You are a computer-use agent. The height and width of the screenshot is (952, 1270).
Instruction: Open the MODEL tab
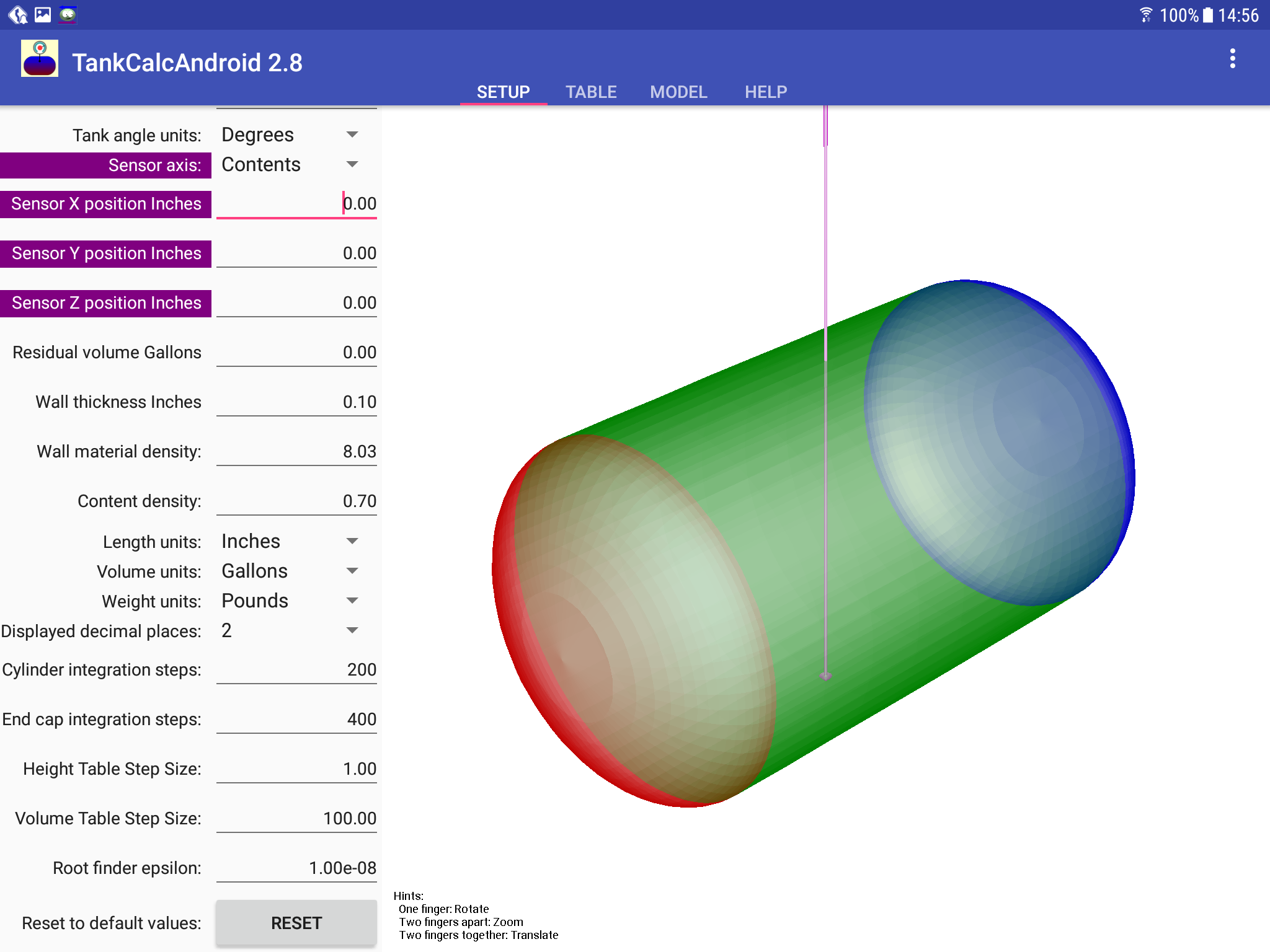[x=678, y=92]
